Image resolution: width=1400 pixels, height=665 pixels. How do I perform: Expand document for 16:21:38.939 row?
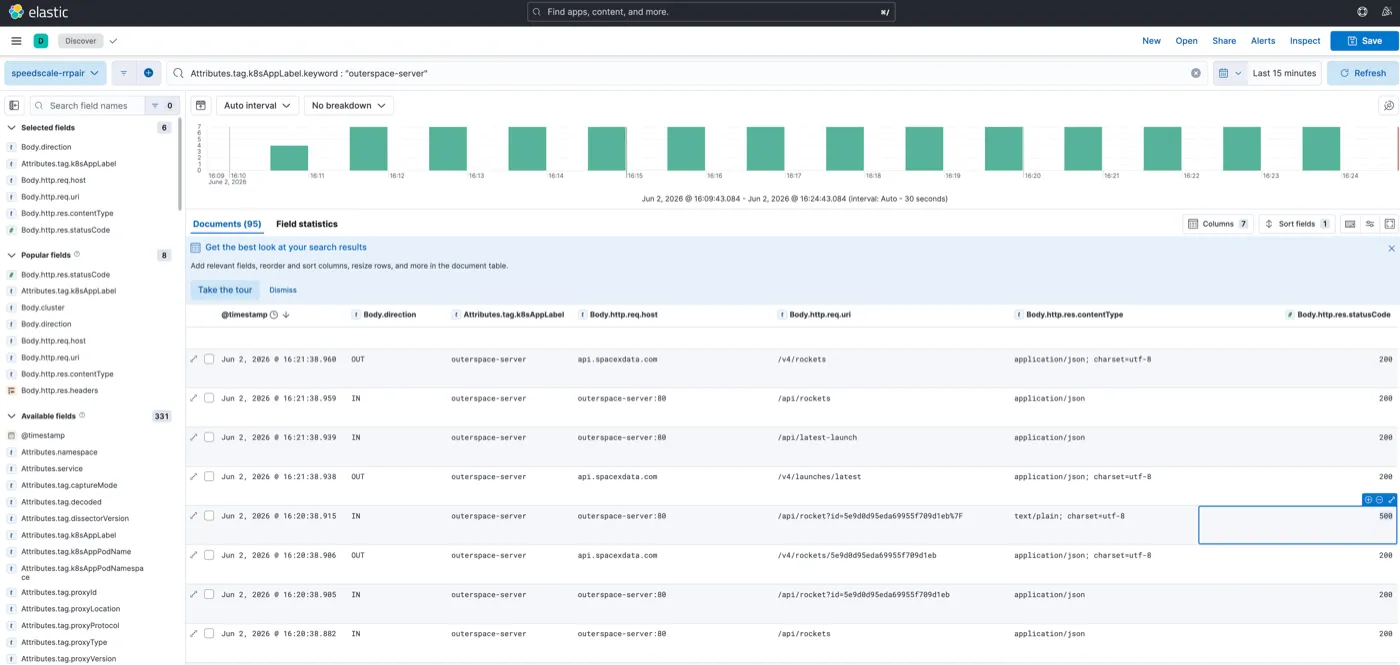(x=194, y=437)
